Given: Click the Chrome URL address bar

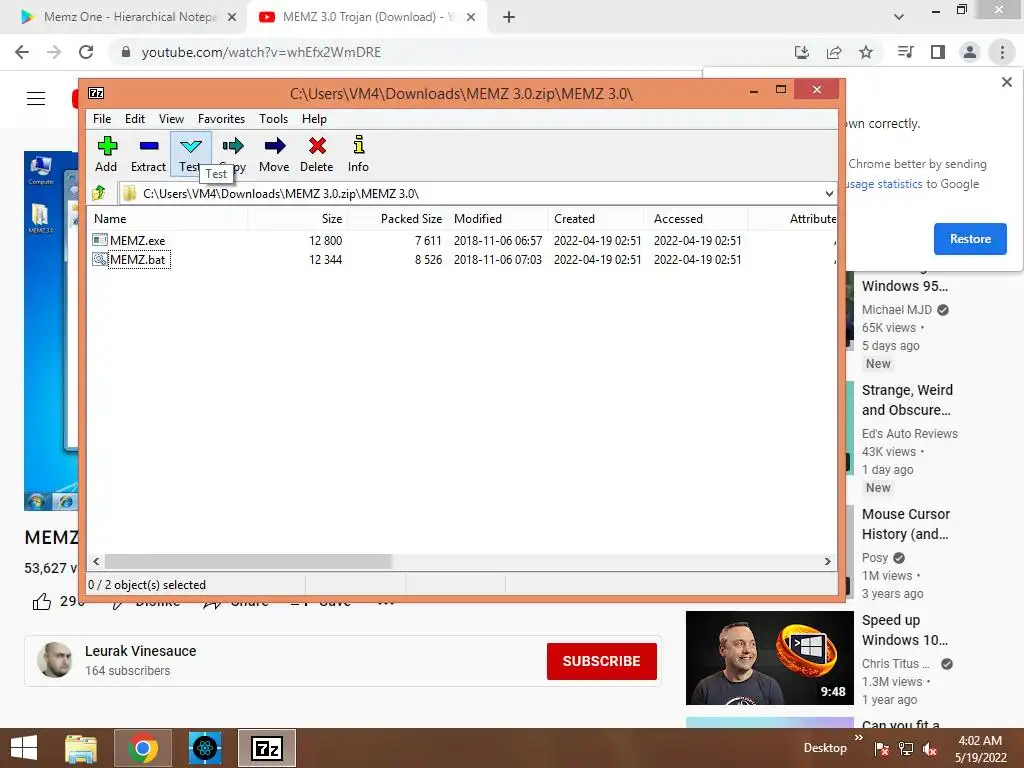Looking at the screenshot, I should pos(451,52).
